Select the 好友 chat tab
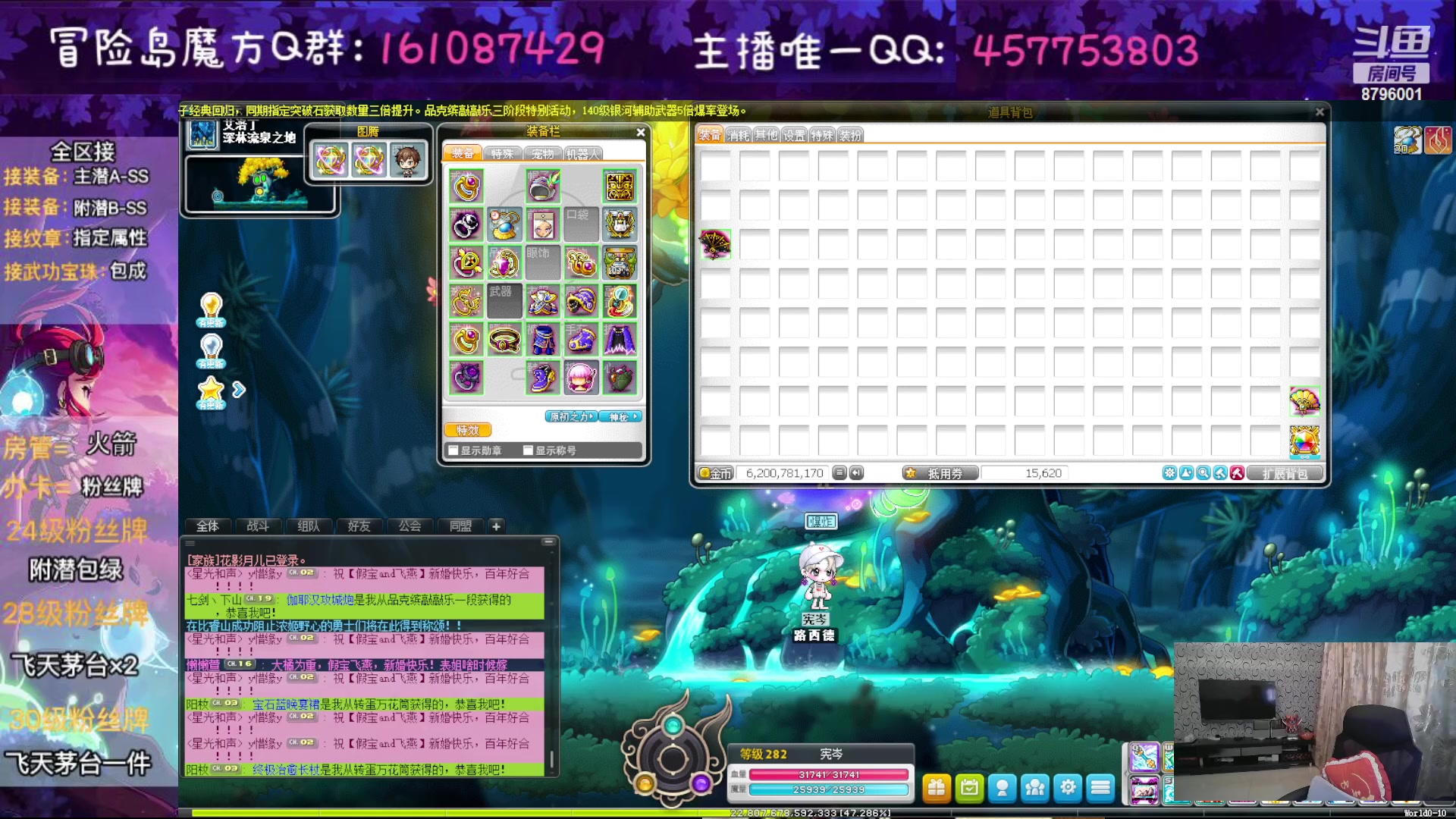 point(359,526)
